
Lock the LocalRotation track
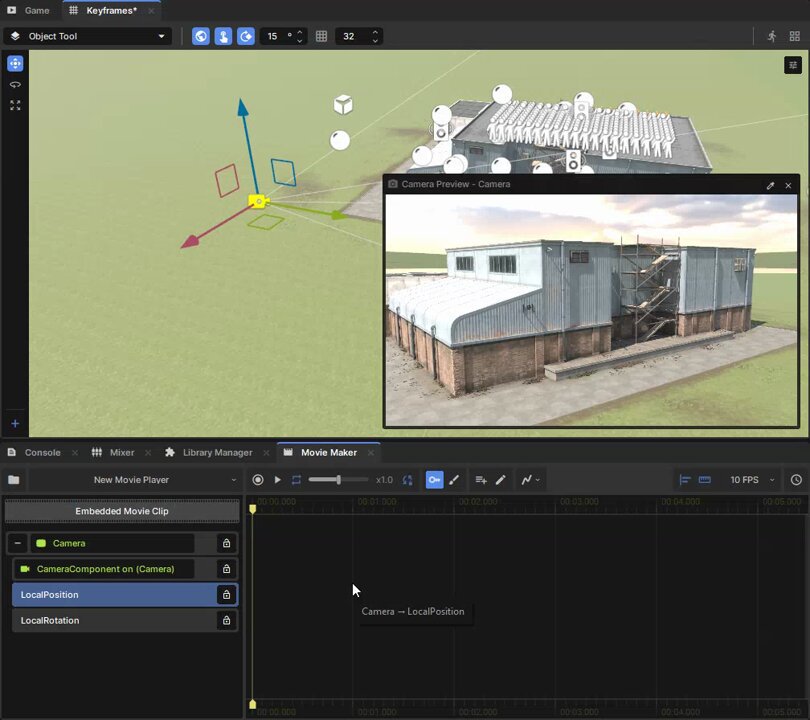coord(226,621)
